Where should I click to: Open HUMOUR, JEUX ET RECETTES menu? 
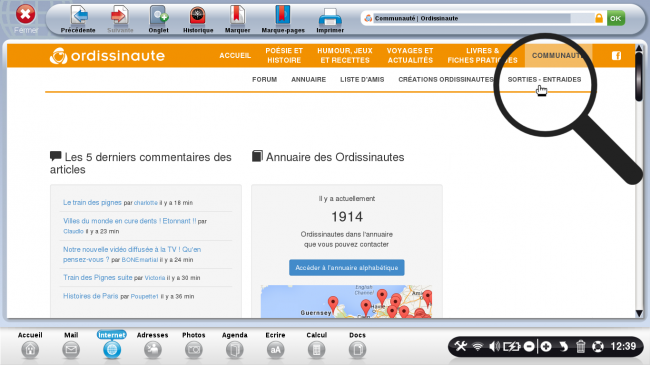tap(345, 56)
